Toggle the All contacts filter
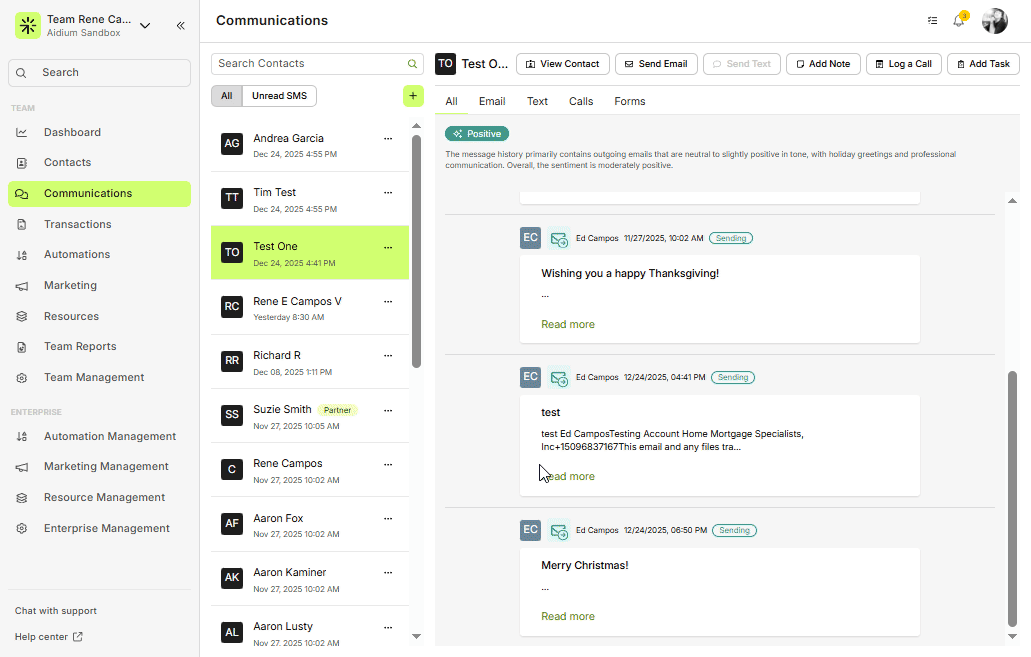 tap(226, 96)
